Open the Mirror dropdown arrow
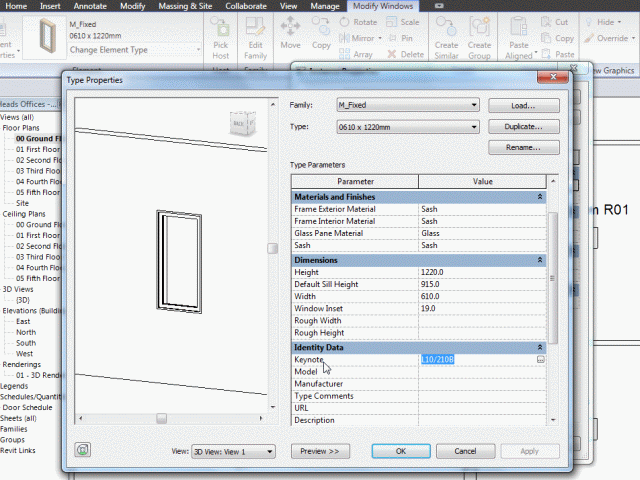 click(380, 38)
